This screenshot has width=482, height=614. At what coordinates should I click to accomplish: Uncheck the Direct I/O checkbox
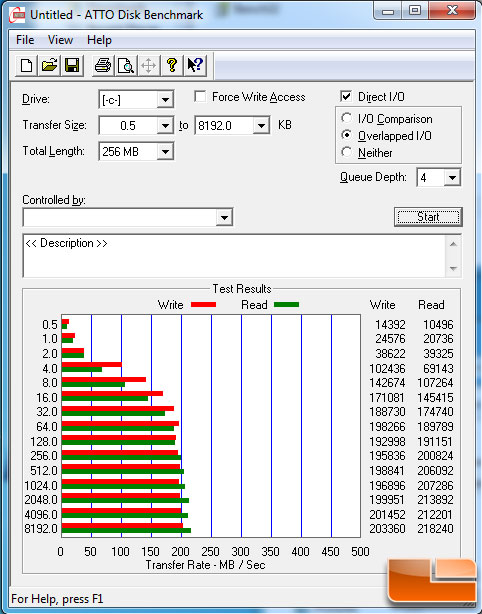[346, 96]
